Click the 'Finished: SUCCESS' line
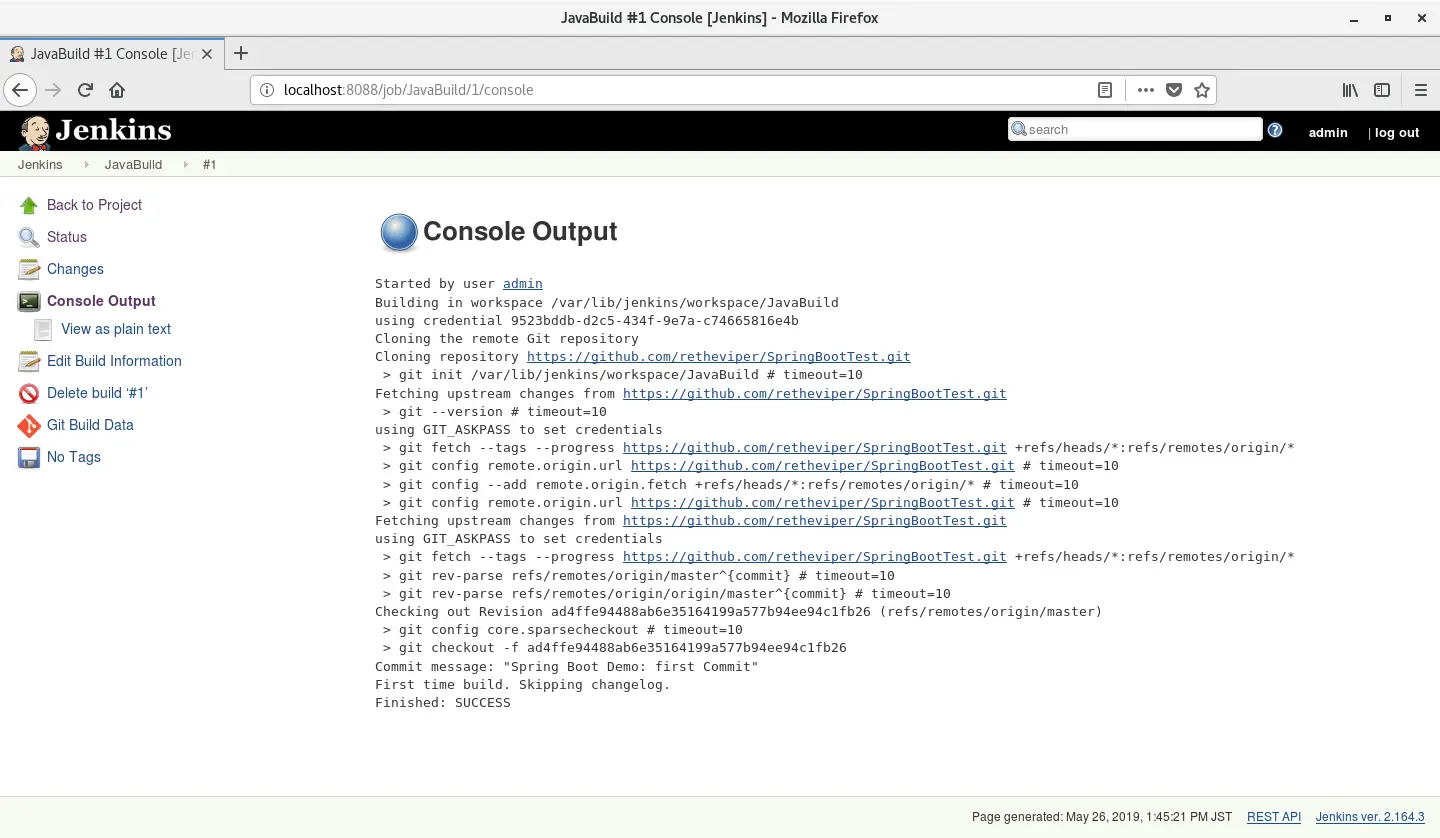Viewport: 1440px width, 838px height. click(x=443, y=703)
